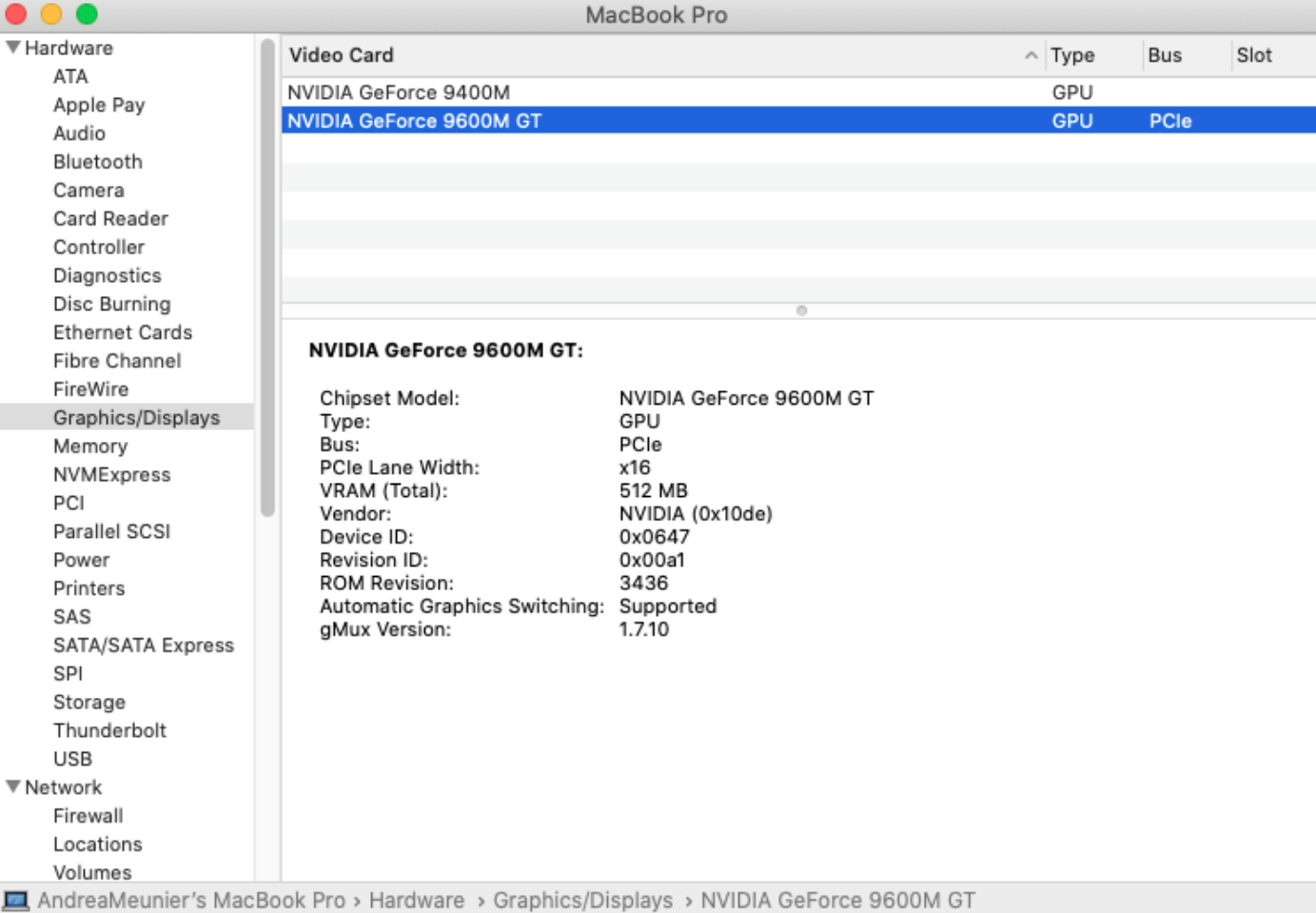This screenshot has width=1316, height=913.
Task: Select the NVIDIA GeForce 9600M GT row
Action: pyautogui.click(x=798, y=121)
